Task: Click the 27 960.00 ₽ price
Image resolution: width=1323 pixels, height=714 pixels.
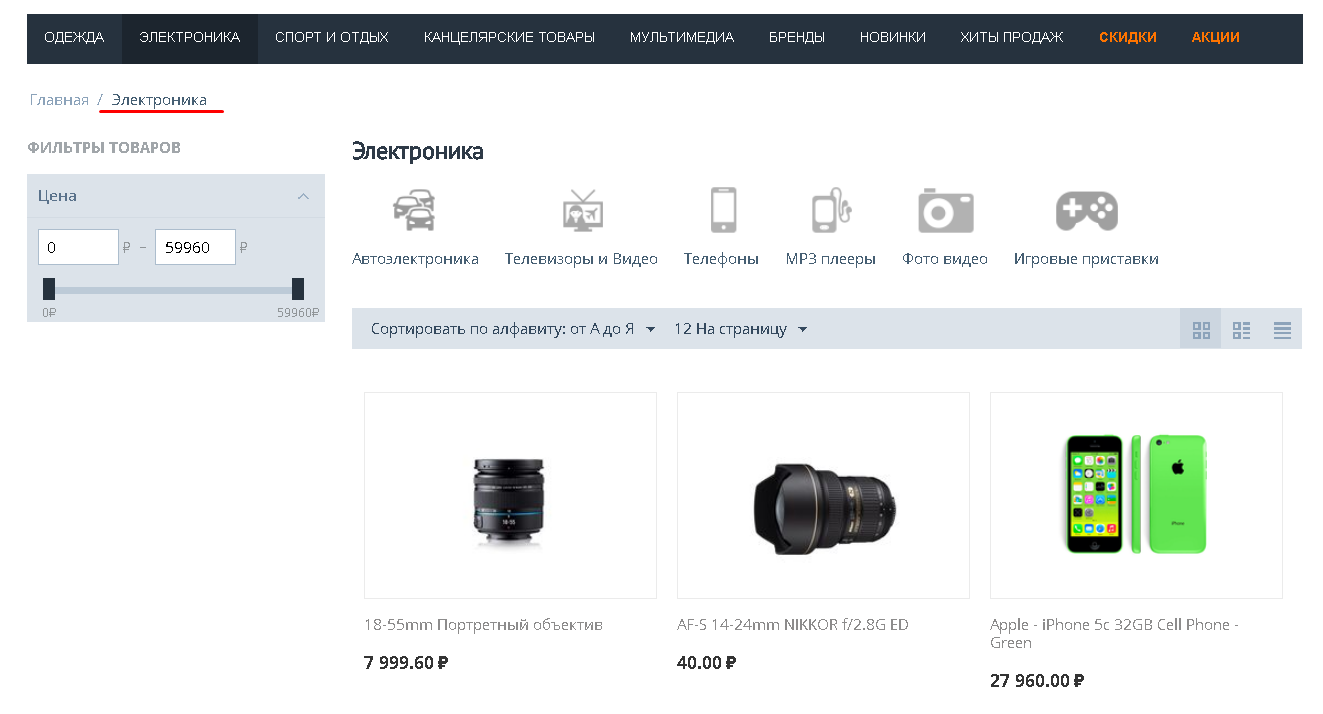Action: 1037,681
